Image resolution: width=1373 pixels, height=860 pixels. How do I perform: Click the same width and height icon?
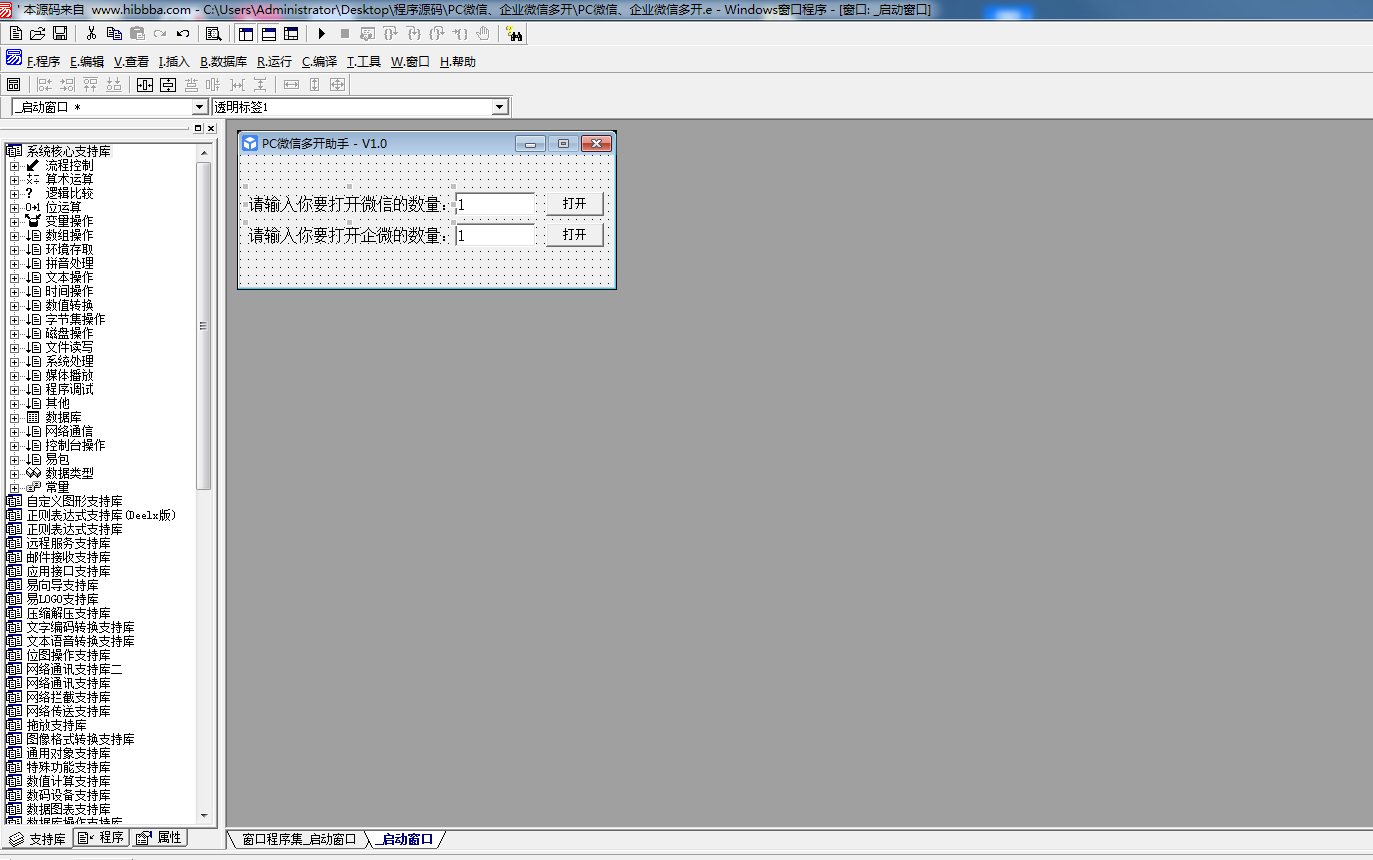click(337, 85)
